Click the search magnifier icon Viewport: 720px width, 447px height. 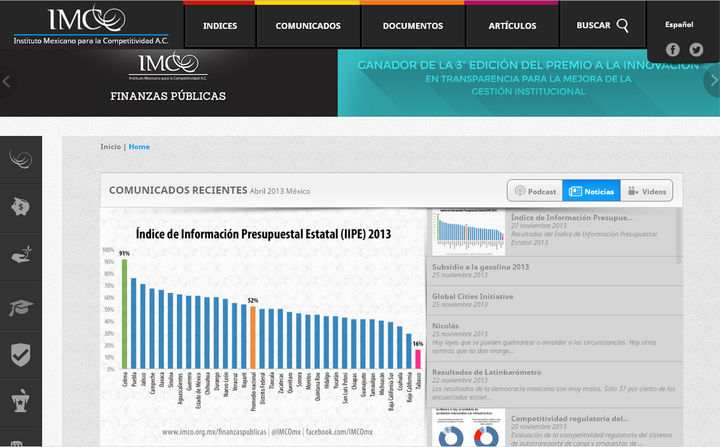(x=623, y=26)
